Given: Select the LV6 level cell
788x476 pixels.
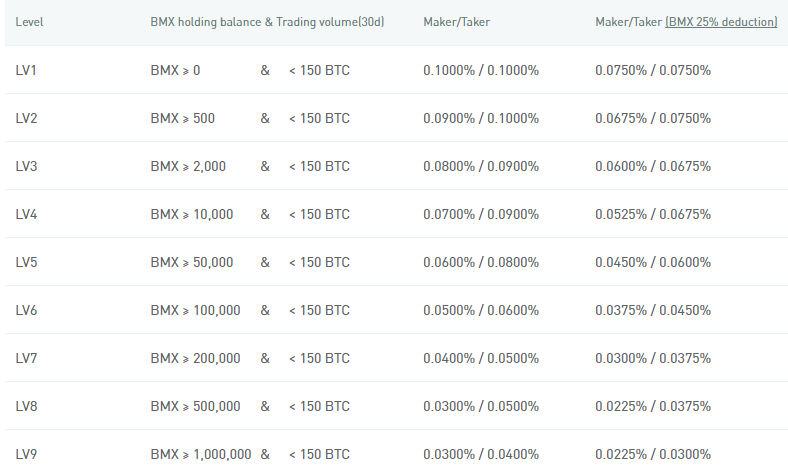Looking at the screenshot, I should [x=26, y=310].
